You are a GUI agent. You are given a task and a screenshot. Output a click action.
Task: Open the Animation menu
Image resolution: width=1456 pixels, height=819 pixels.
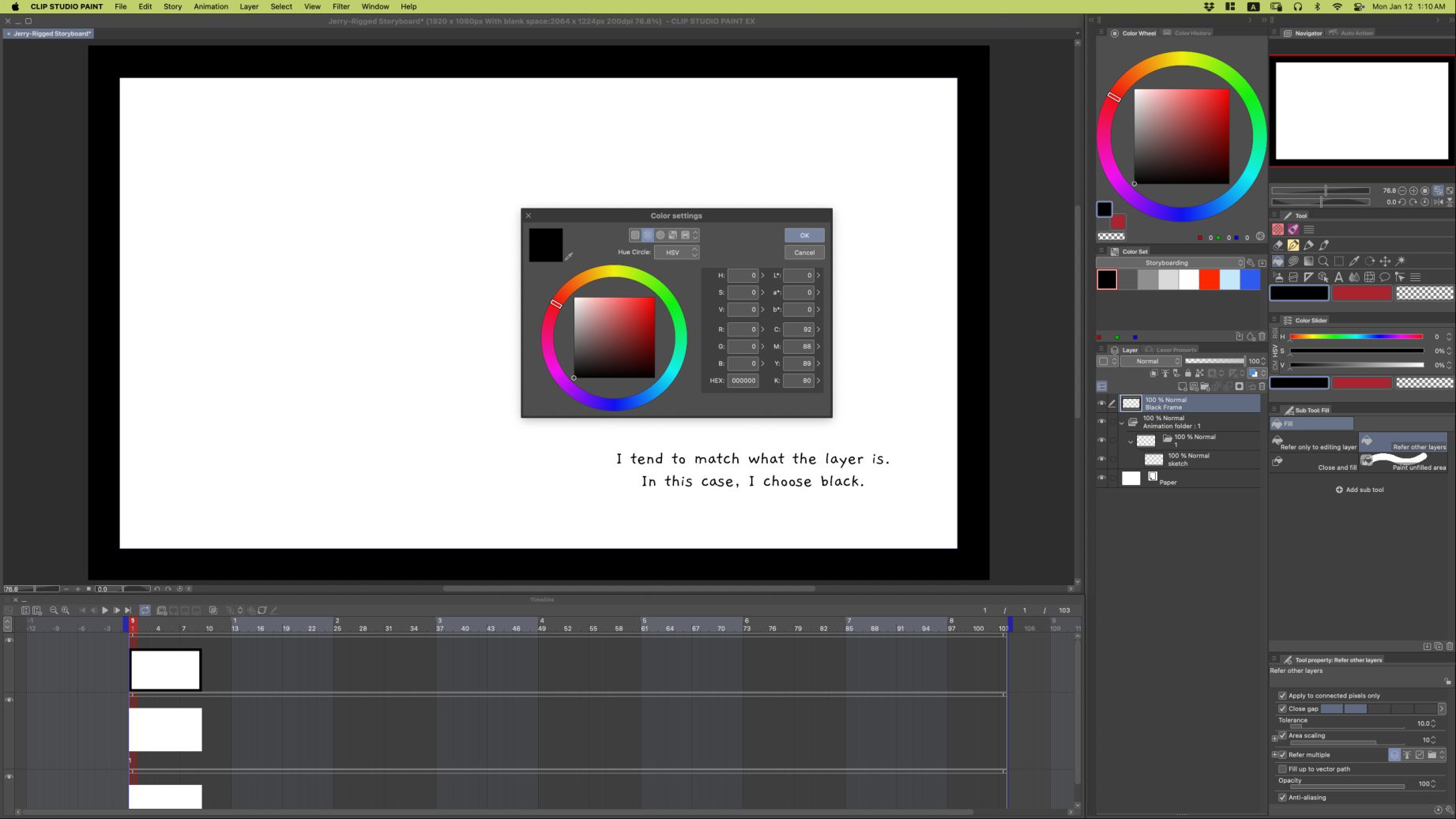click(210, 6)
